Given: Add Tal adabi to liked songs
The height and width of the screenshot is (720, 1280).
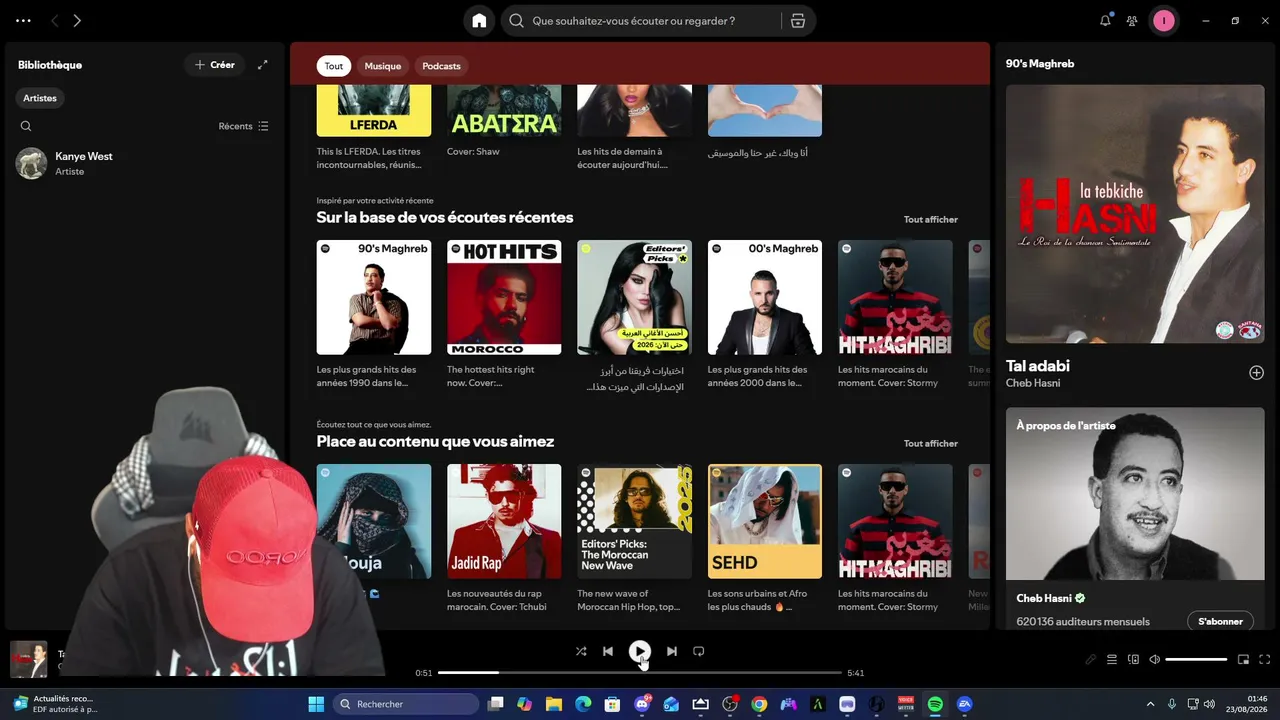Looking at the screenshot, I should pos(1257,373).
